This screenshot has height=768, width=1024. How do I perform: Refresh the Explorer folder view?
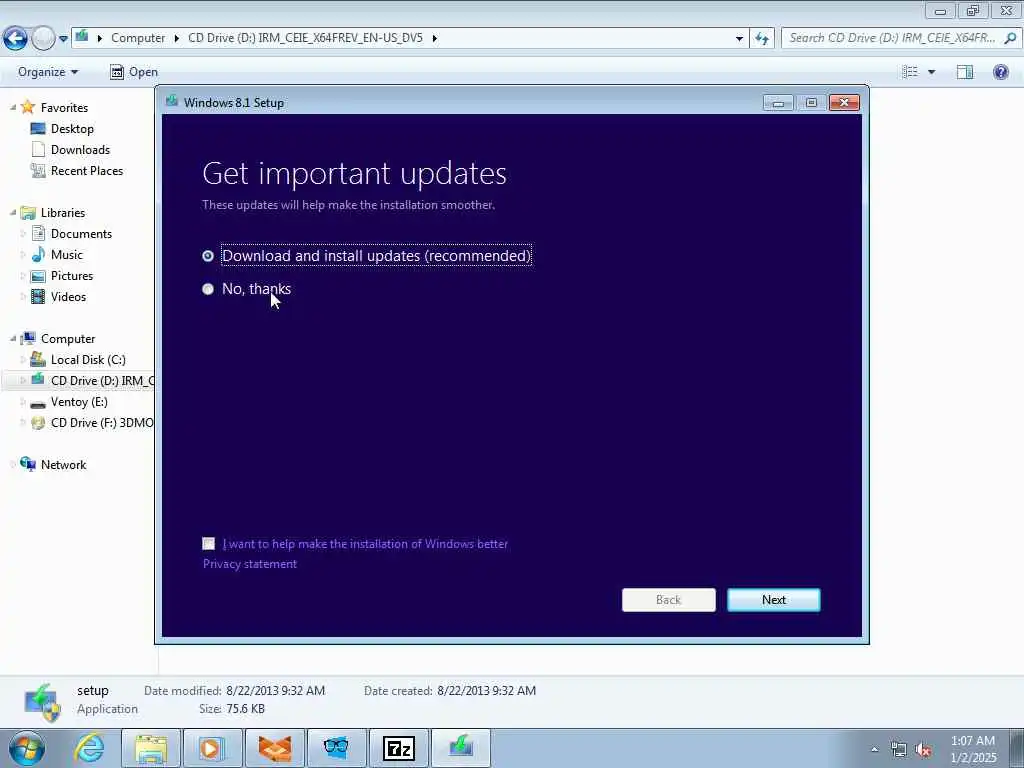pos(762,39)
